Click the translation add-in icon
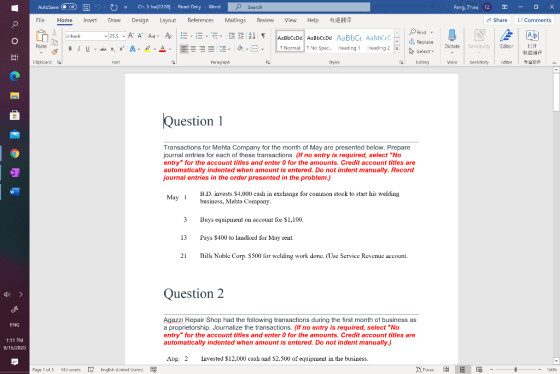Viewport: 560px width, 374px height. click(x=532, y=35)
